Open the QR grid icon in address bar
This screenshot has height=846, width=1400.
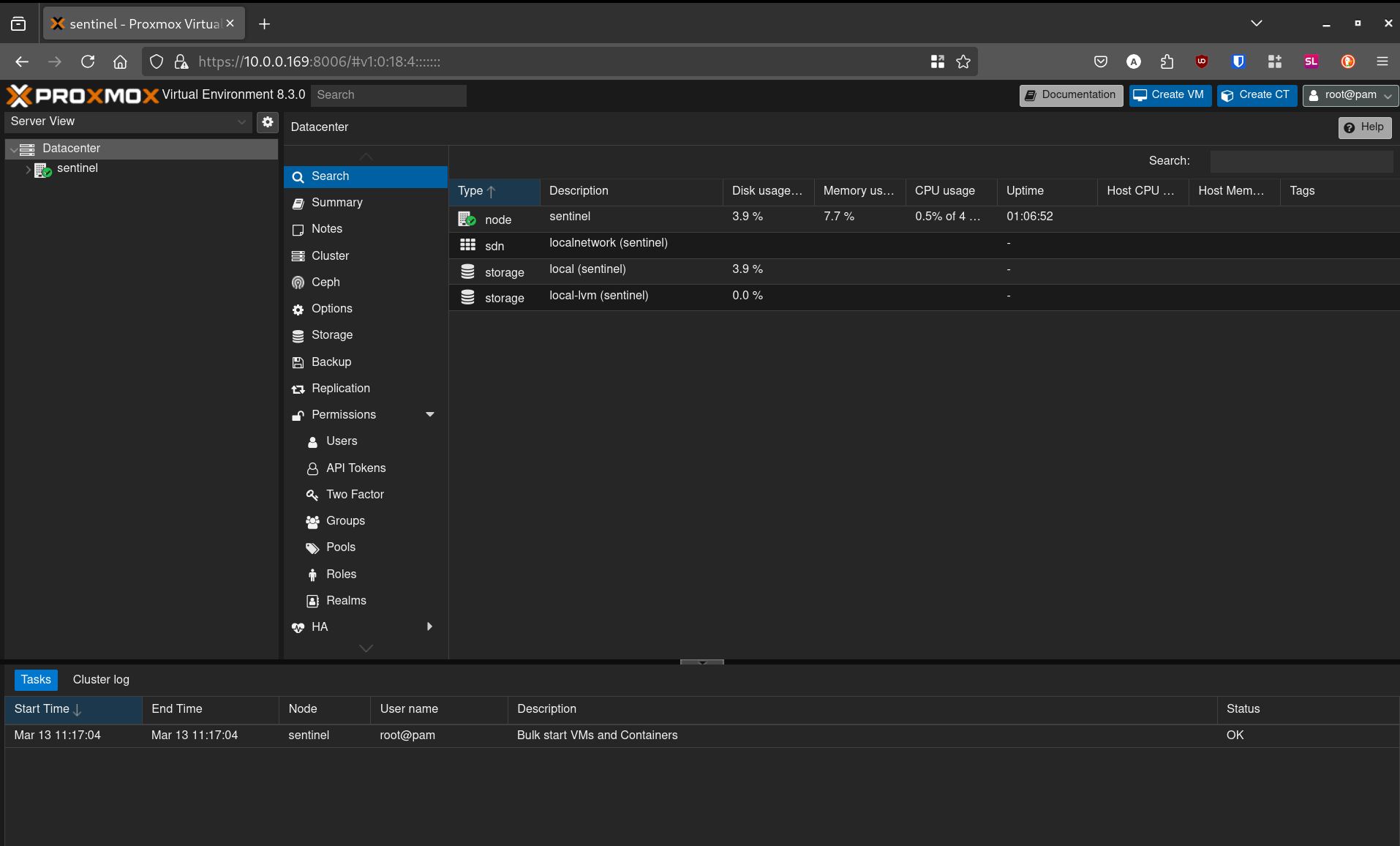pos(937,61)
